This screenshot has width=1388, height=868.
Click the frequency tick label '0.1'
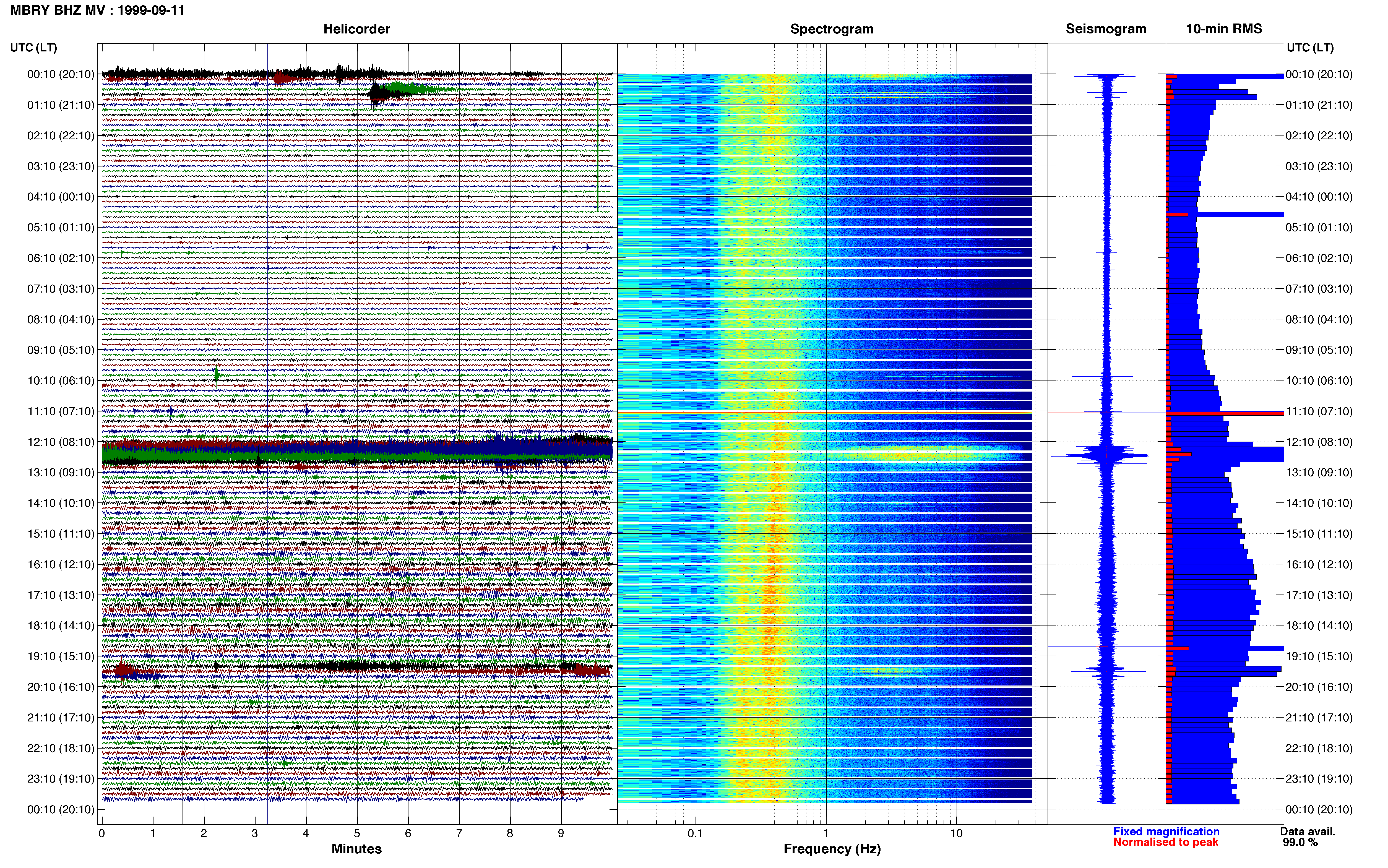695,833
